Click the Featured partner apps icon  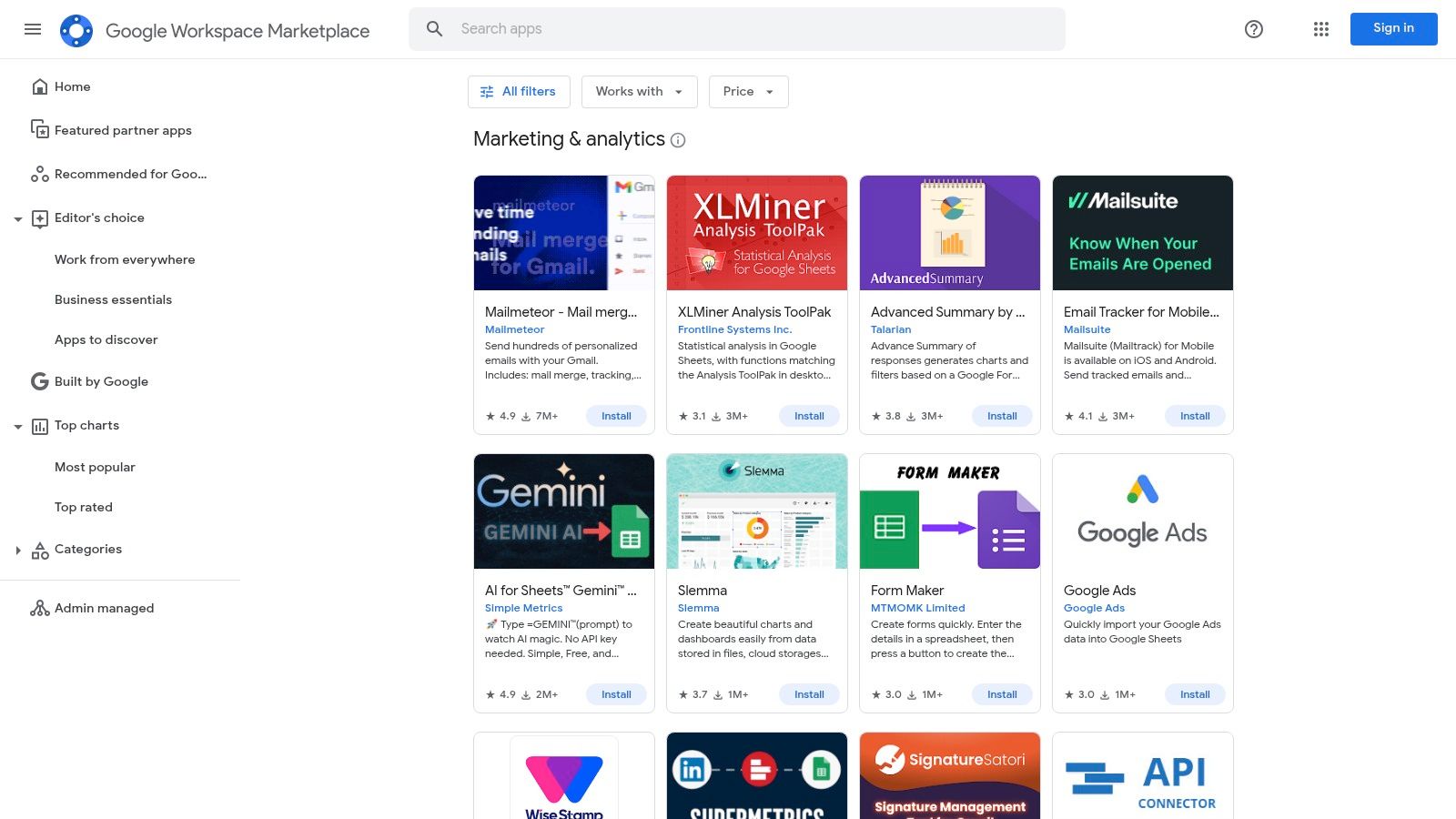(40, 129)
